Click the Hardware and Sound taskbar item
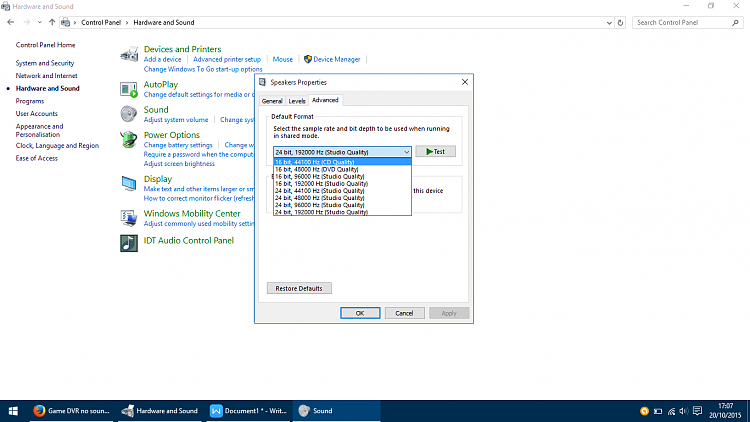The width and height of the screenshot is (750, 422). pos(160,411)
